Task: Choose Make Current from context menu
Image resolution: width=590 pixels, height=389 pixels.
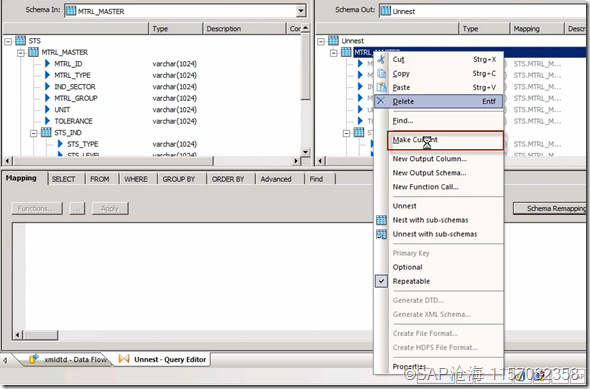Action: [446, 140]
